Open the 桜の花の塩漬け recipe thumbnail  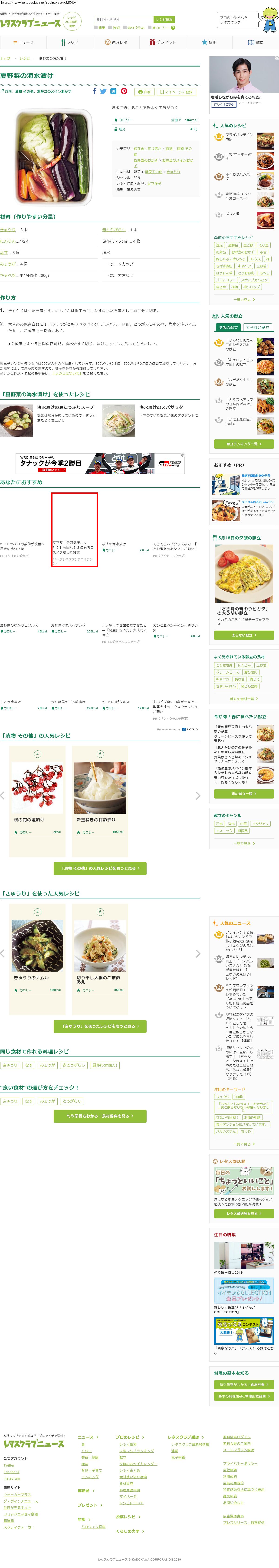(x=37, y=788)
